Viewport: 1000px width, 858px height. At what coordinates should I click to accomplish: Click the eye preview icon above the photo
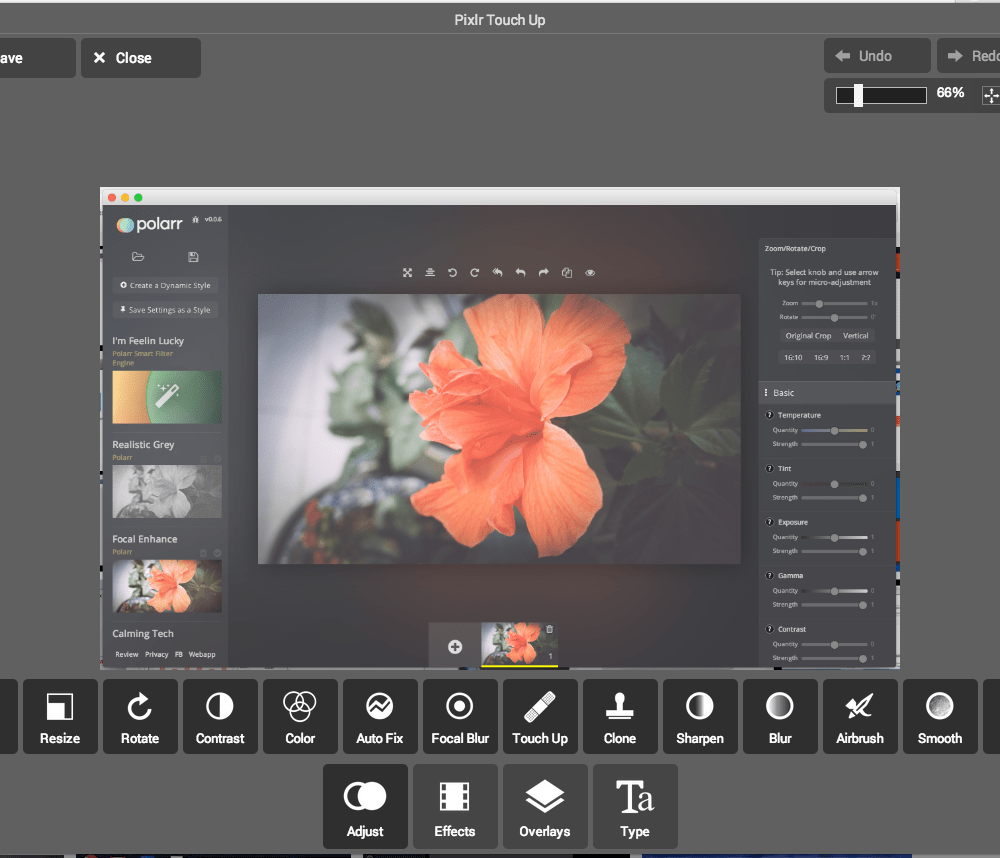click(591, 273)
